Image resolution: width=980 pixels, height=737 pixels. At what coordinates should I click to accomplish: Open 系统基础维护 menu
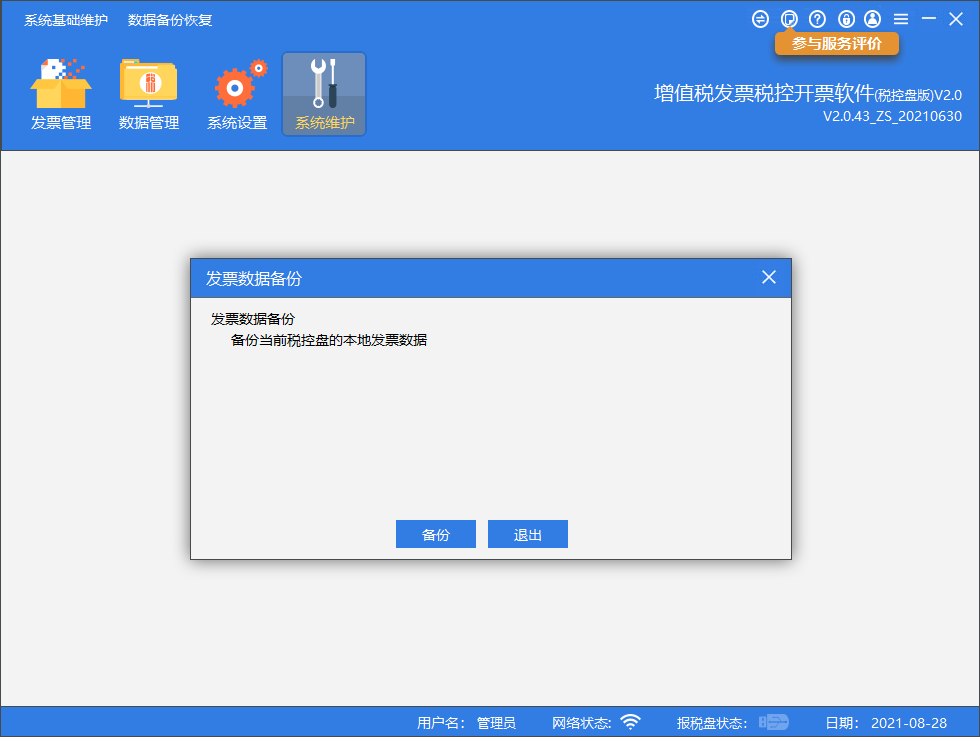pyautogui.click(x=66, y=20)
